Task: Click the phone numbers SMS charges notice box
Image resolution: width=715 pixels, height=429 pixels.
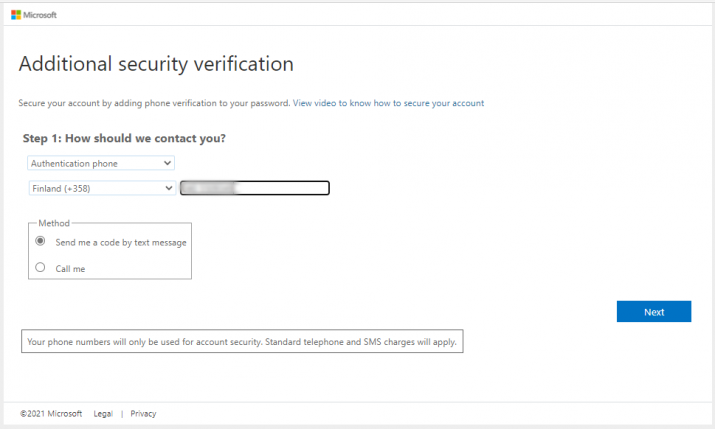Action: coord(242,342)
